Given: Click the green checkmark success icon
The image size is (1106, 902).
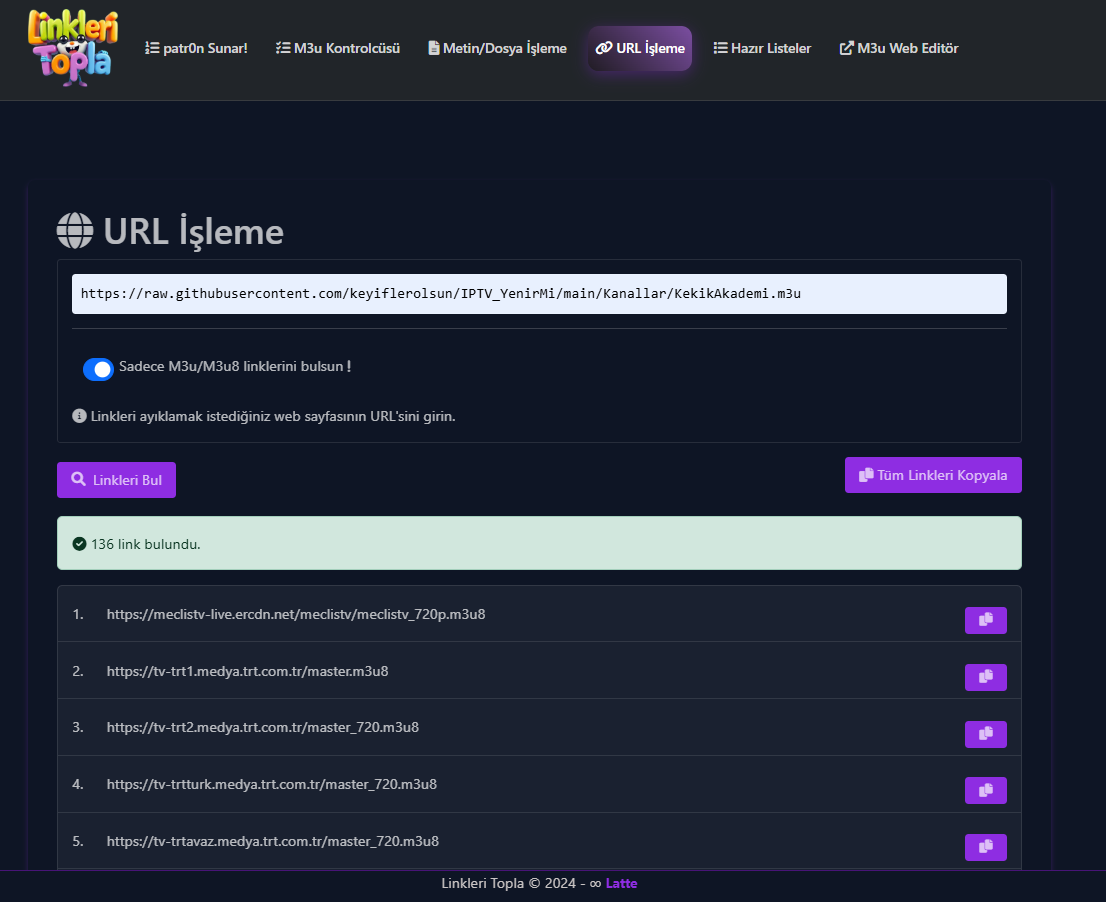Looking at the screenshot, I should click(80, 544).
